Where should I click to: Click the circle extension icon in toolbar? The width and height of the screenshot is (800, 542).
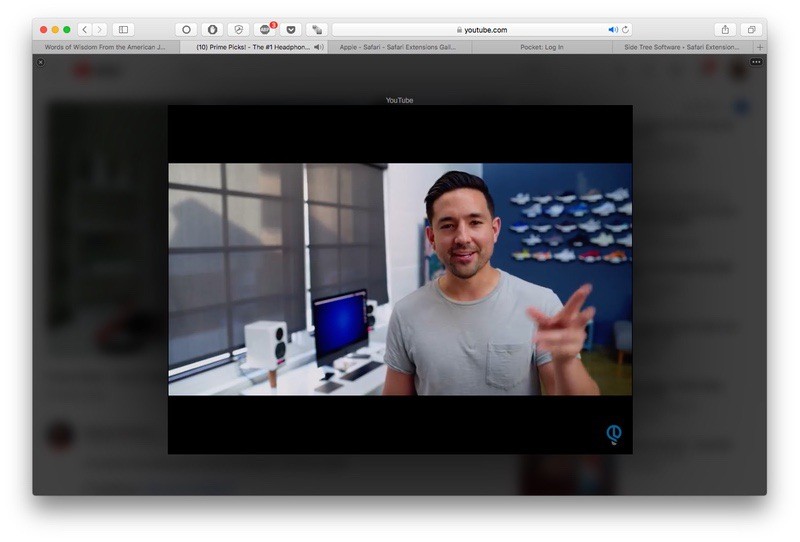[186, 30]
